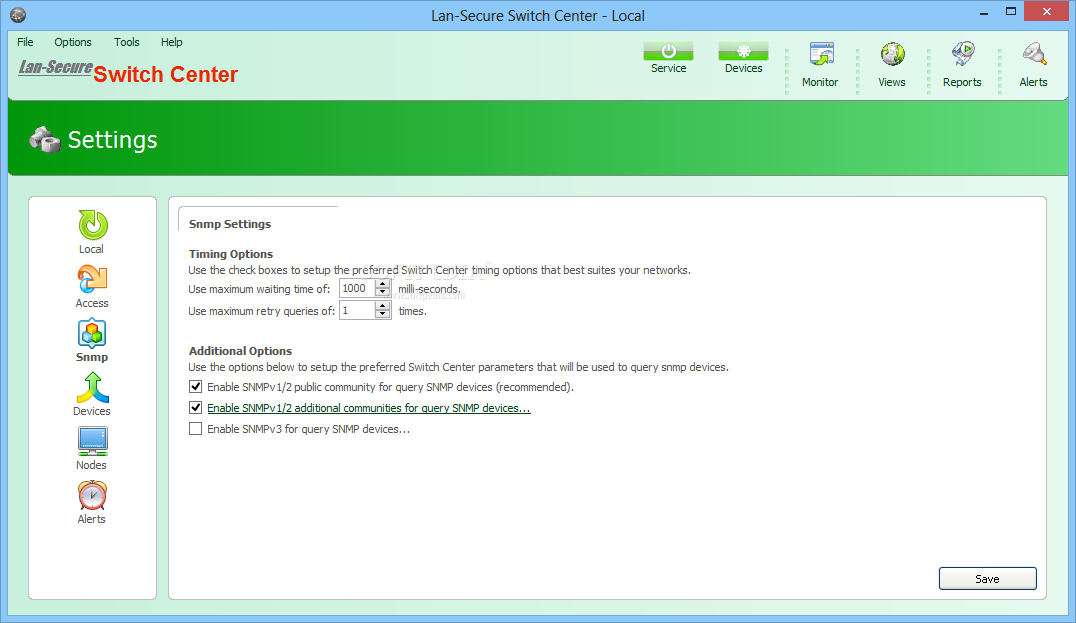Screen dimensions: 1076x623
Task: Click the SNMPv3 query devices label
Action: tap(309, 429)
